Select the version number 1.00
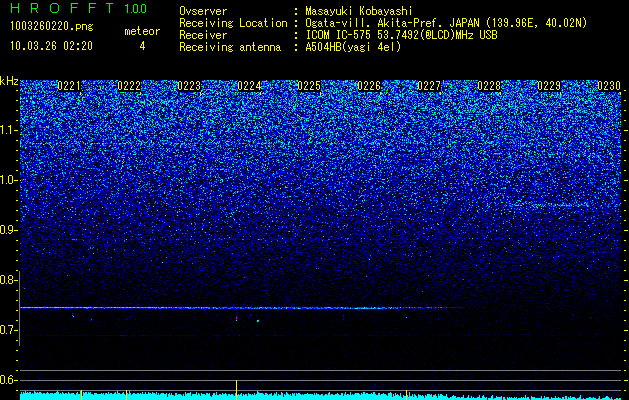This screenshot has height=400, width=629. (135, 8)
